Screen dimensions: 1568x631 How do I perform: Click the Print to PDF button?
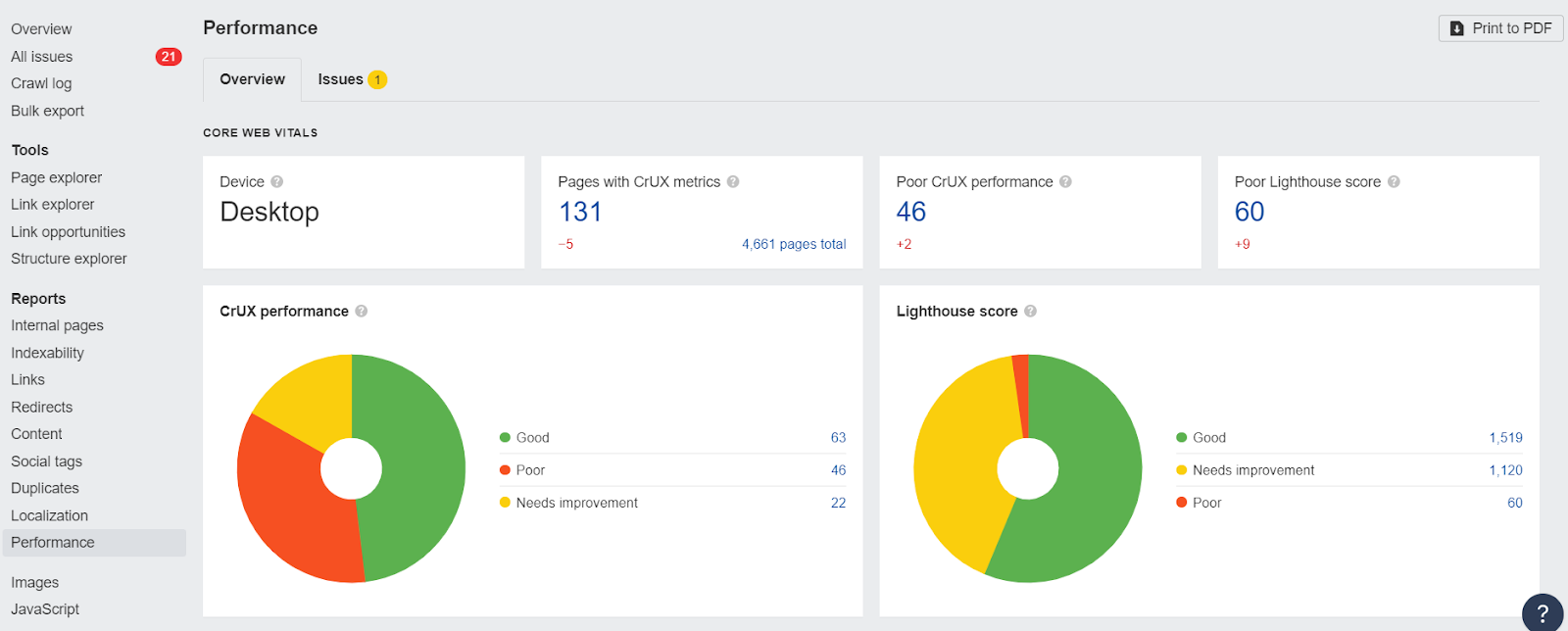(x=1500, y=28)
